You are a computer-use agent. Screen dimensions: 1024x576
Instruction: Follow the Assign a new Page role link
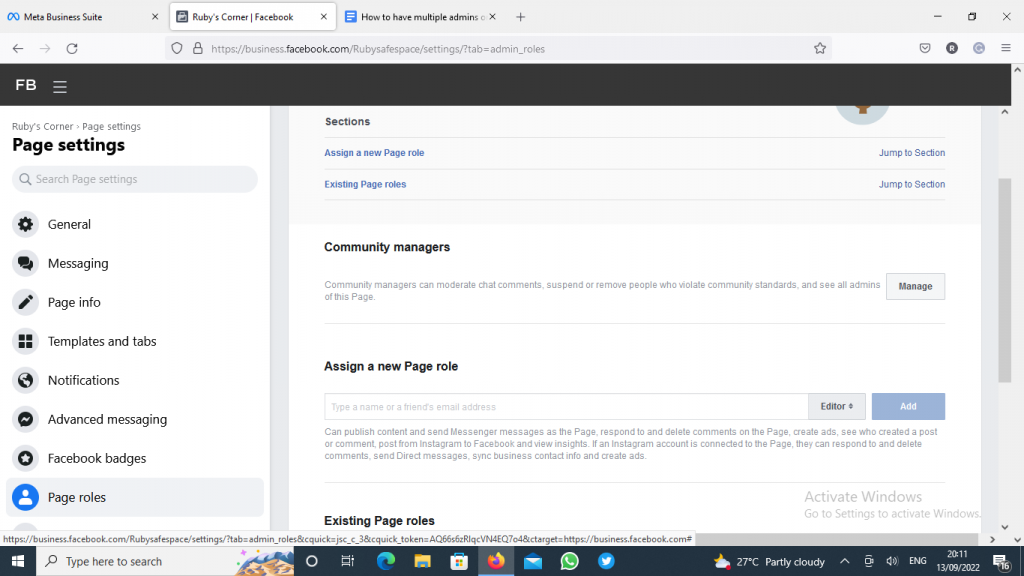click(374, 153)
